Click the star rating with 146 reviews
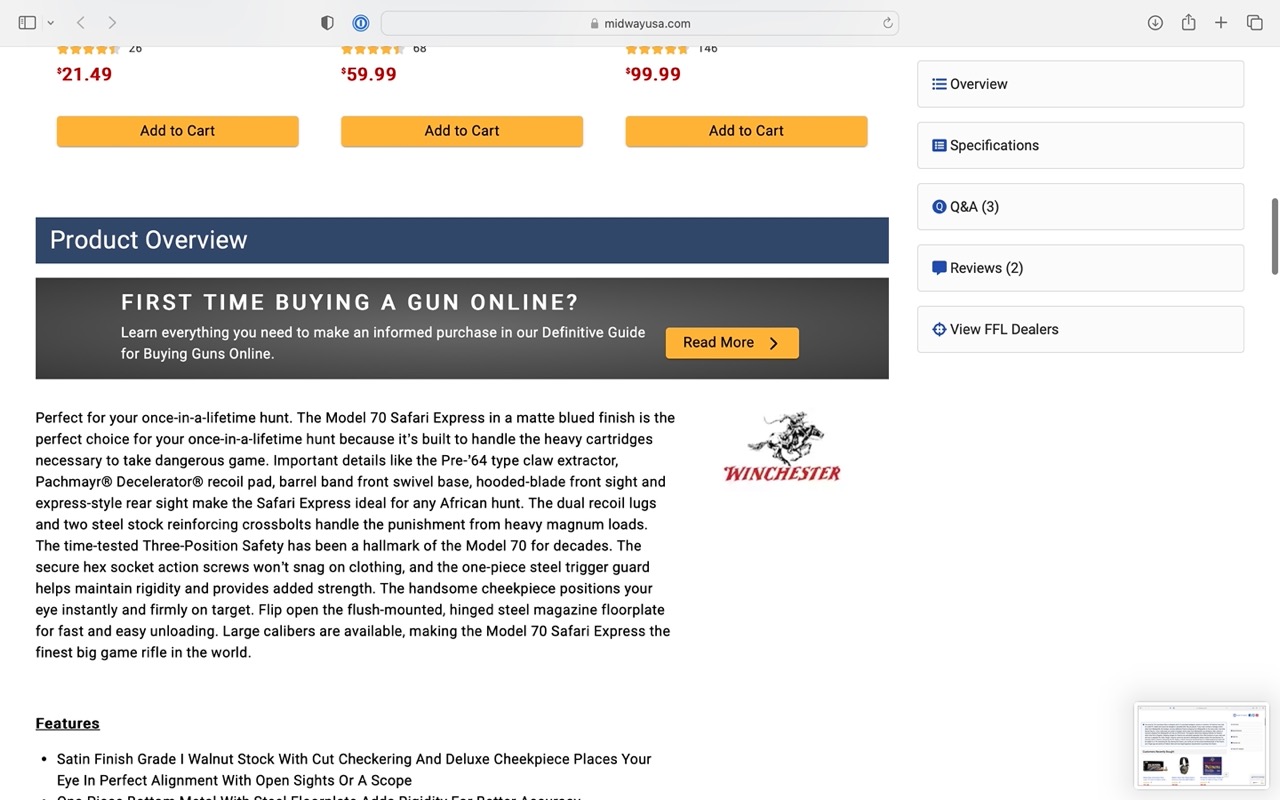The height and width of the screenshot is (800, 1280). [656, 49]
